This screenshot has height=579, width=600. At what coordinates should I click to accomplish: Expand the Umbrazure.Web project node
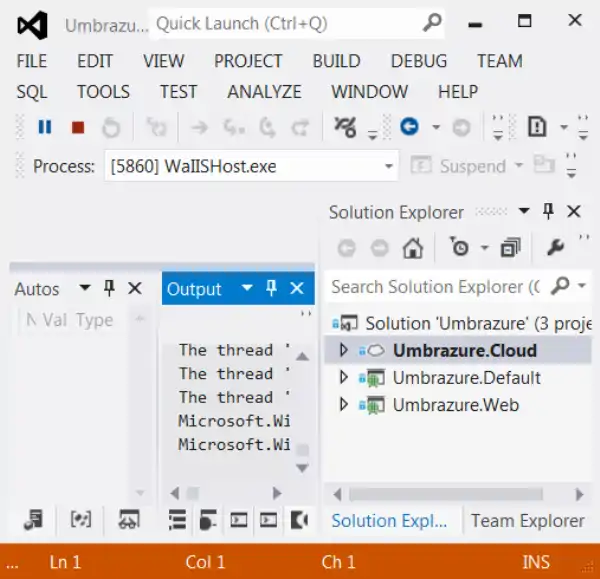pos(344,404)
